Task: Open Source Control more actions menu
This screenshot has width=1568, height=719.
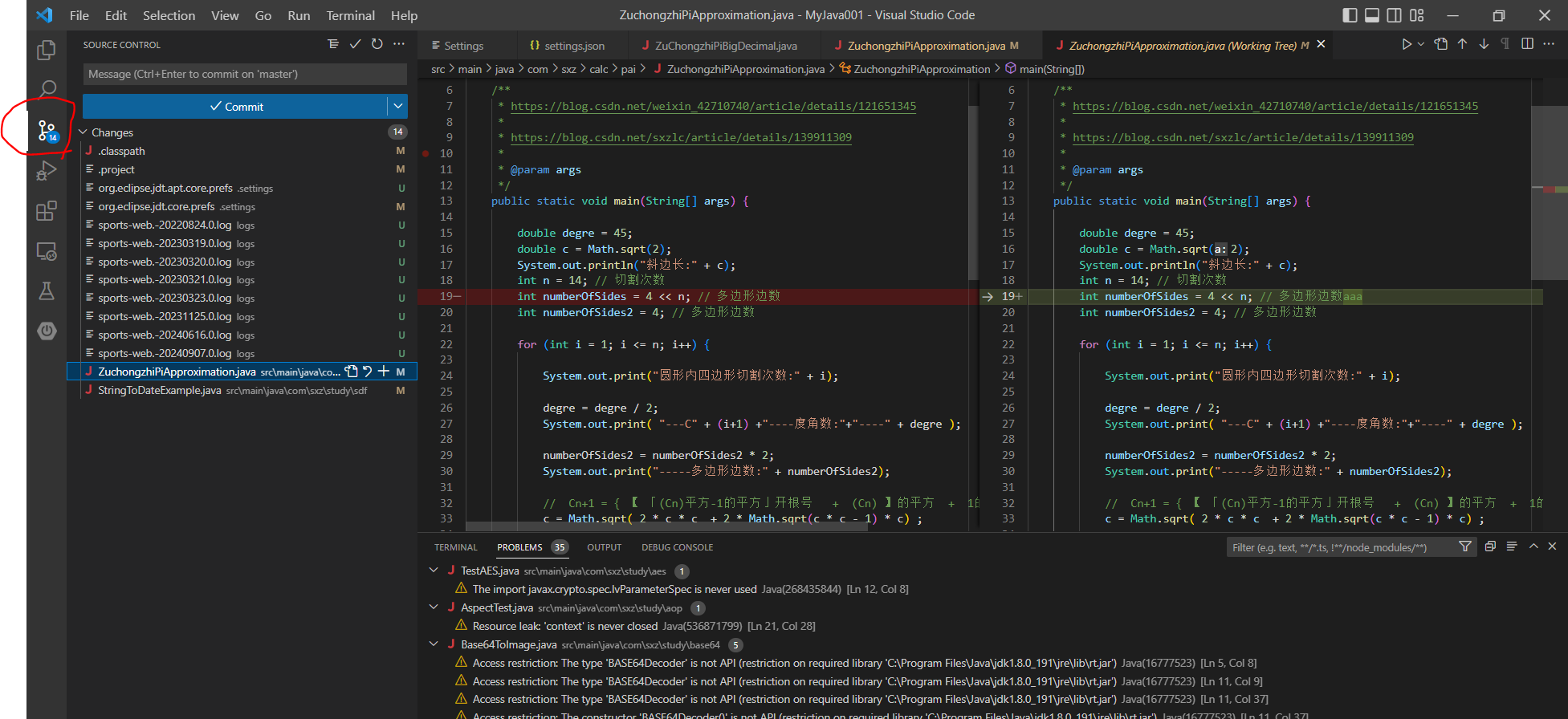Action: click(x=399, y=44)
